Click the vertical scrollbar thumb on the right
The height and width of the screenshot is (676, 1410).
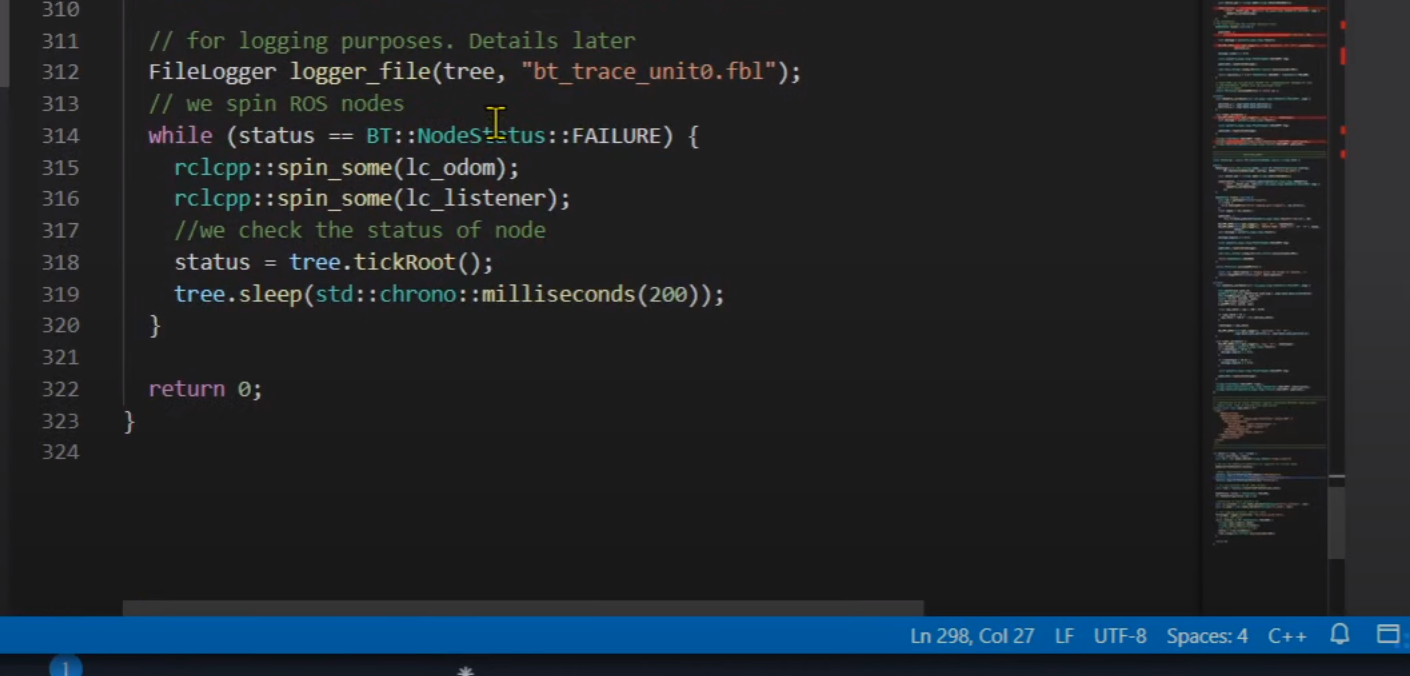(1336, 517)
